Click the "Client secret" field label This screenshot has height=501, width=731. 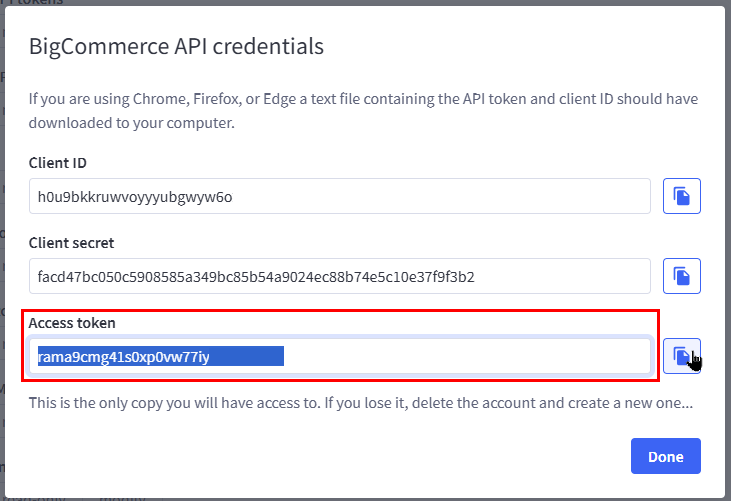(71, 243)
